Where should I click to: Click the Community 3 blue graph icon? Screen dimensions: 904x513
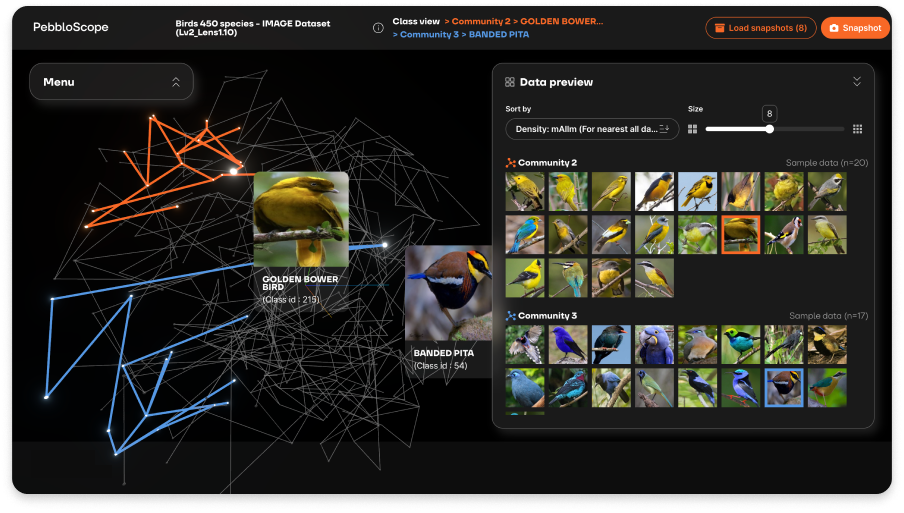[x=510, y=315]
